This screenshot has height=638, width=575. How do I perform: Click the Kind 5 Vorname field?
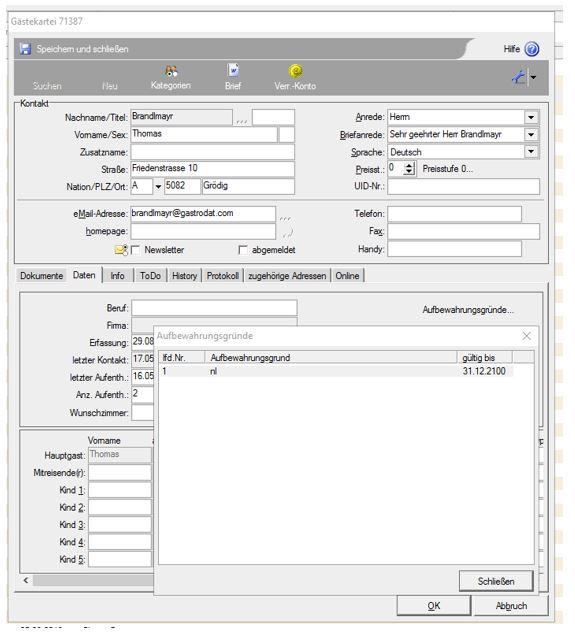click(120, 559)
